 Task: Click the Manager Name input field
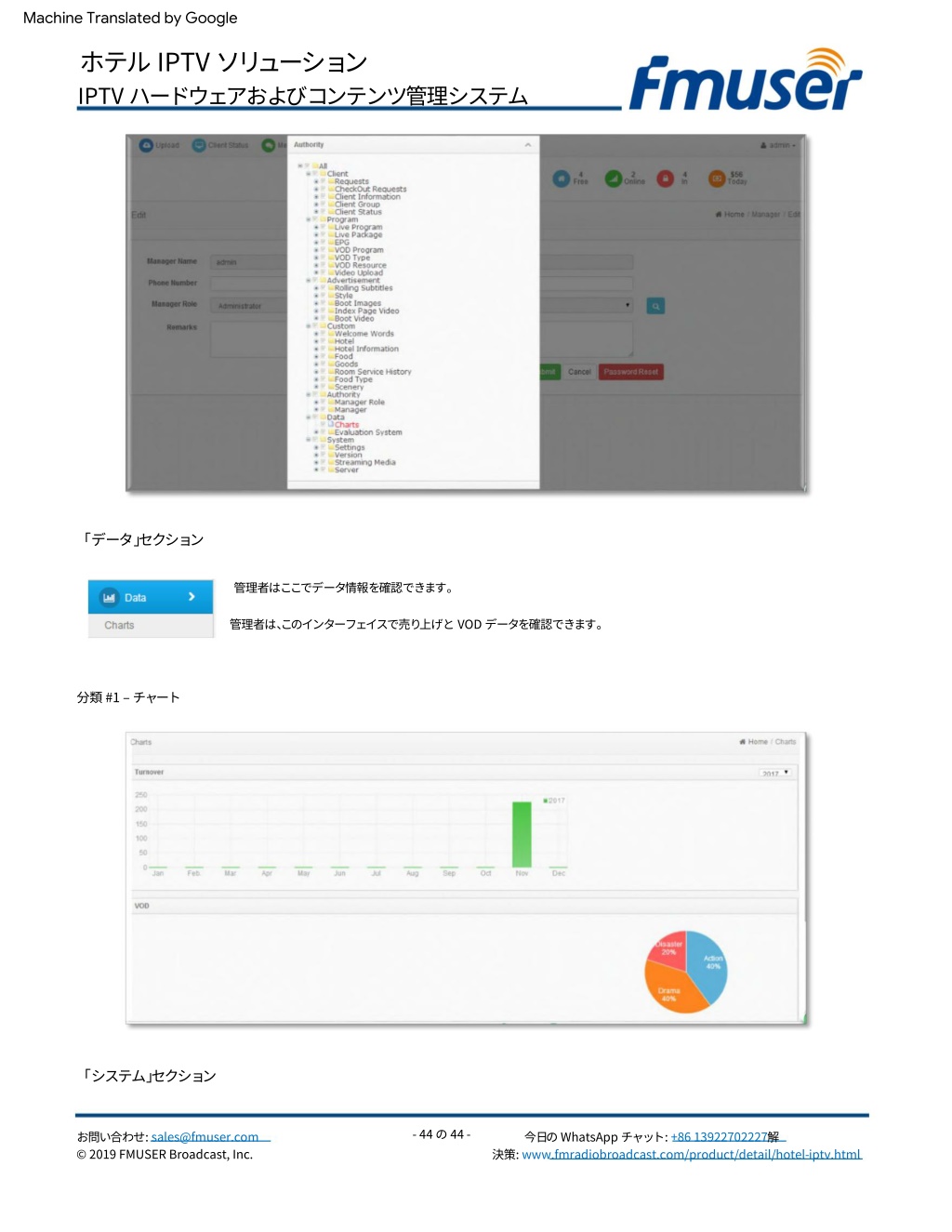click(248, 263)
